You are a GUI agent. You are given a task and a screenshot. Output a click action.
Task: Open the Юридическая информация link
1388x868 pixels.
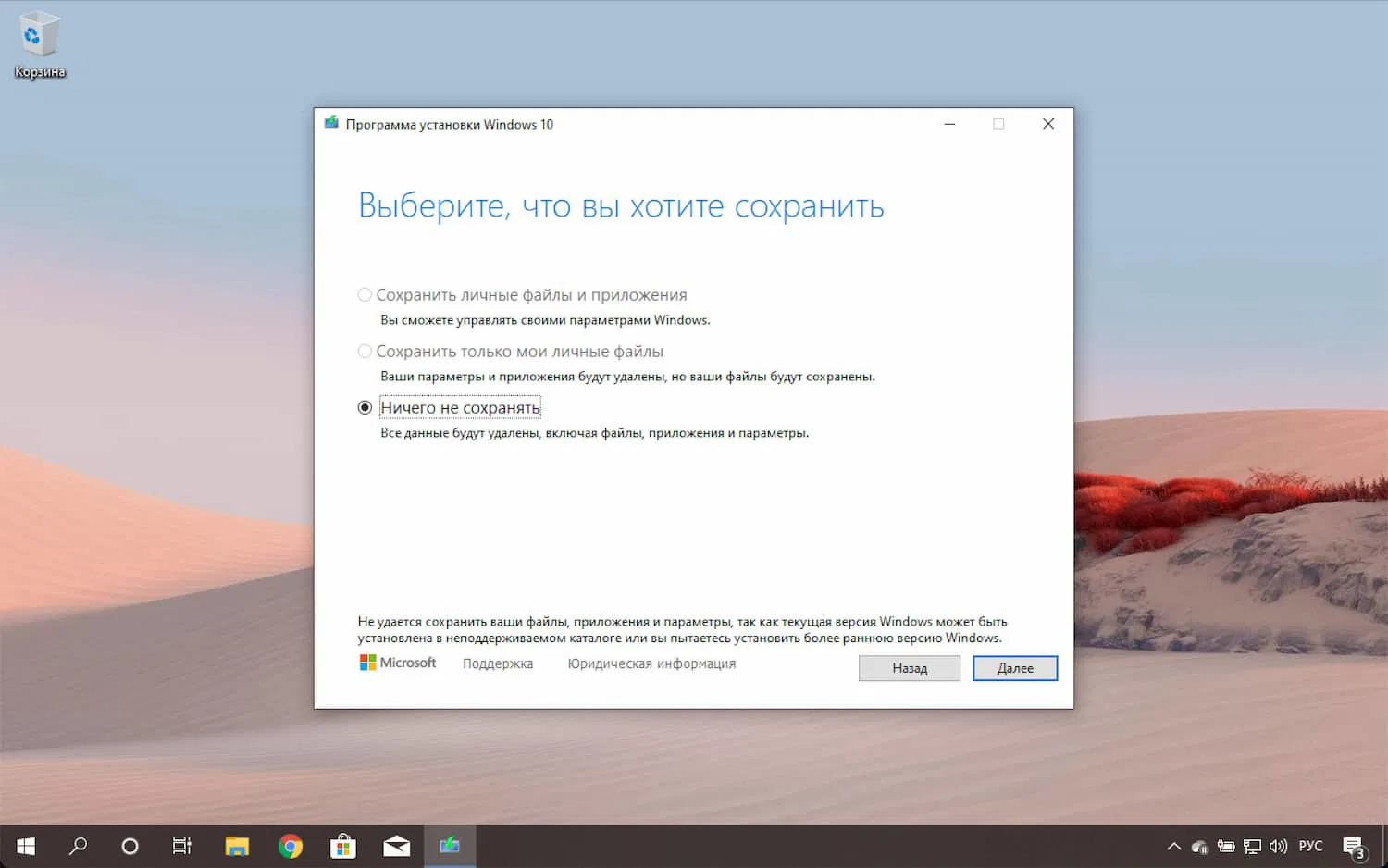point(651,663)
